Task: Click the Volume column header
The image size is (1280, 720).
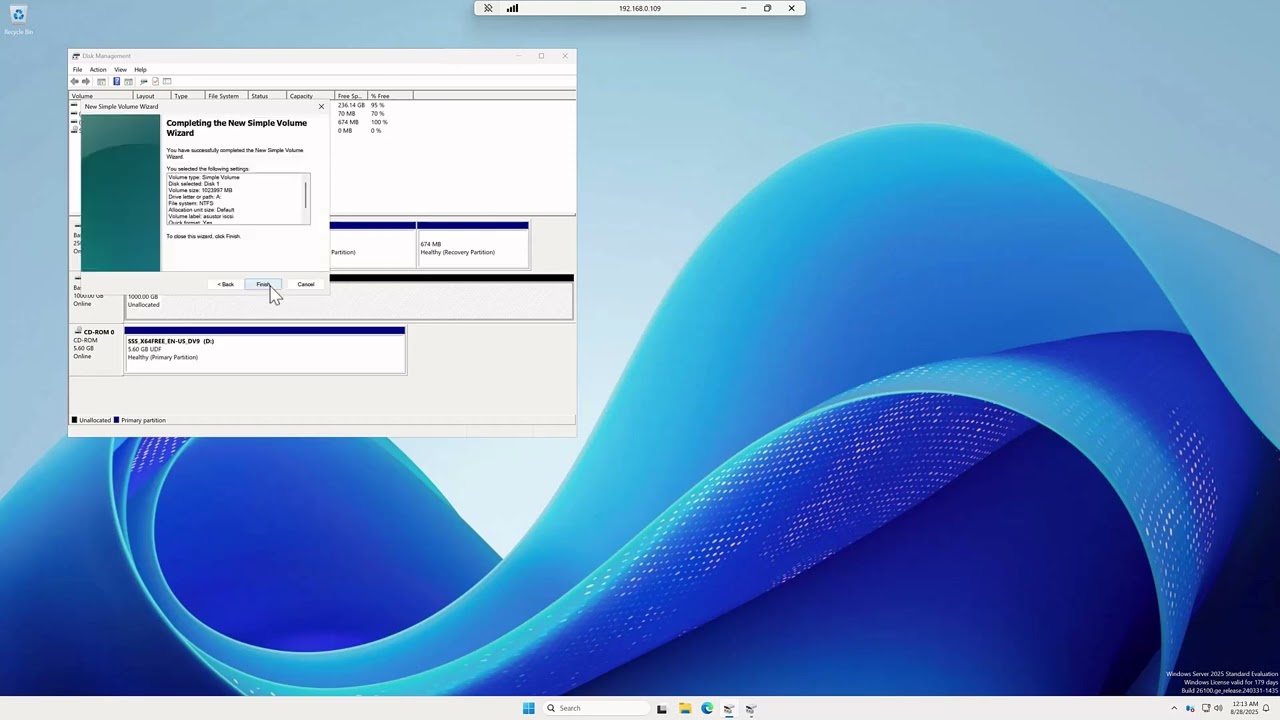Action: (100, 96)
